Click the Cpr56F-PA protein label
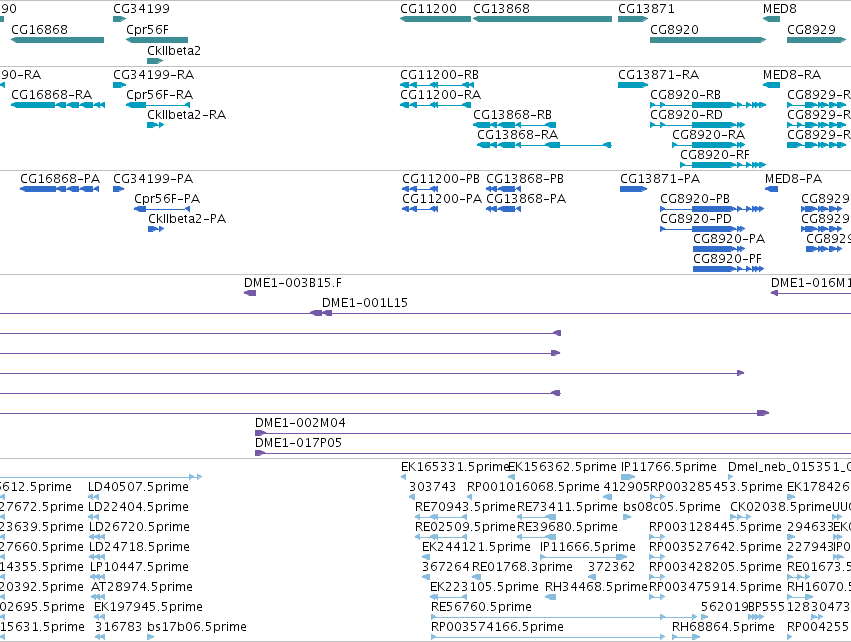The image size is (851, 642). (167, 199)
